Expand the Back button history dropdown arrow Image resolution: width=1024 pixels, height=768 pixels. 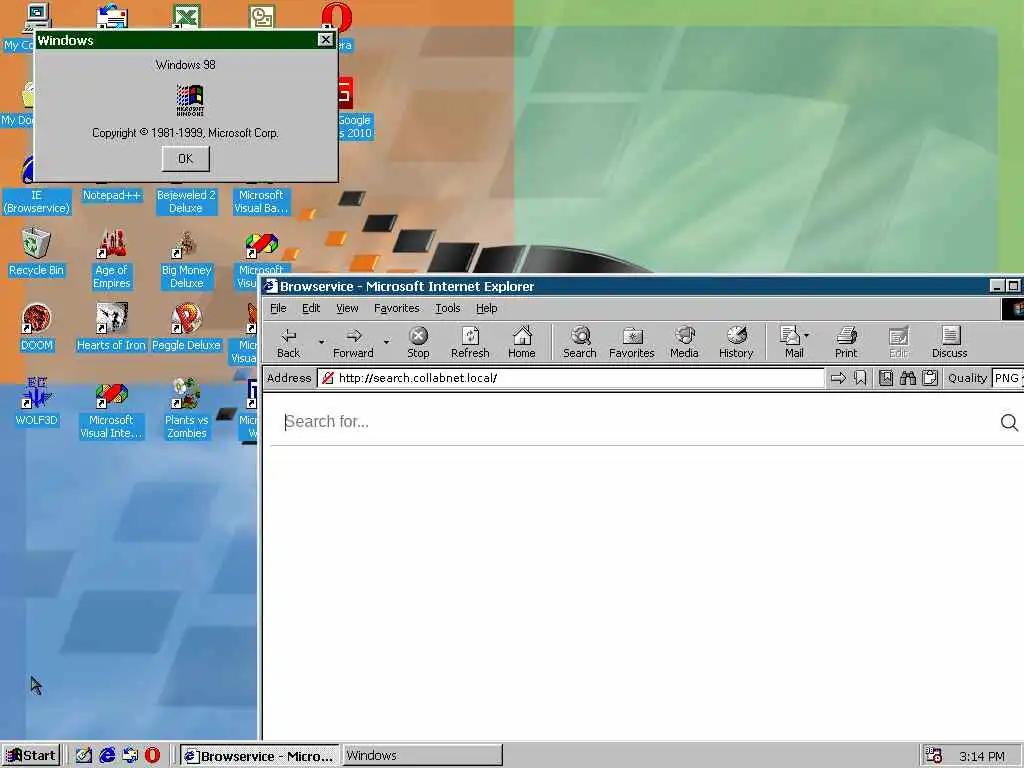(321, 342)
